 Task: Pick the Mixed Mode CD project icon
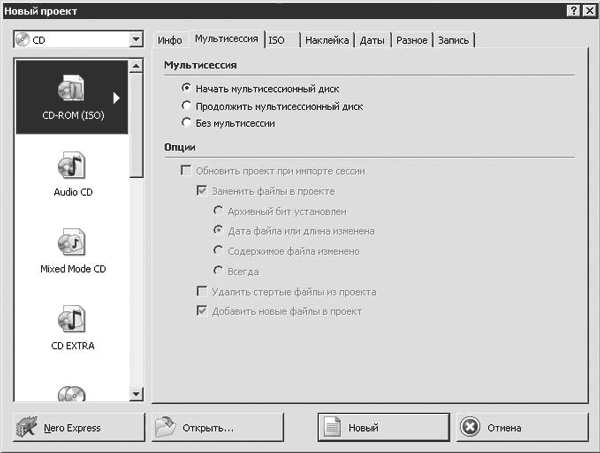72,242
